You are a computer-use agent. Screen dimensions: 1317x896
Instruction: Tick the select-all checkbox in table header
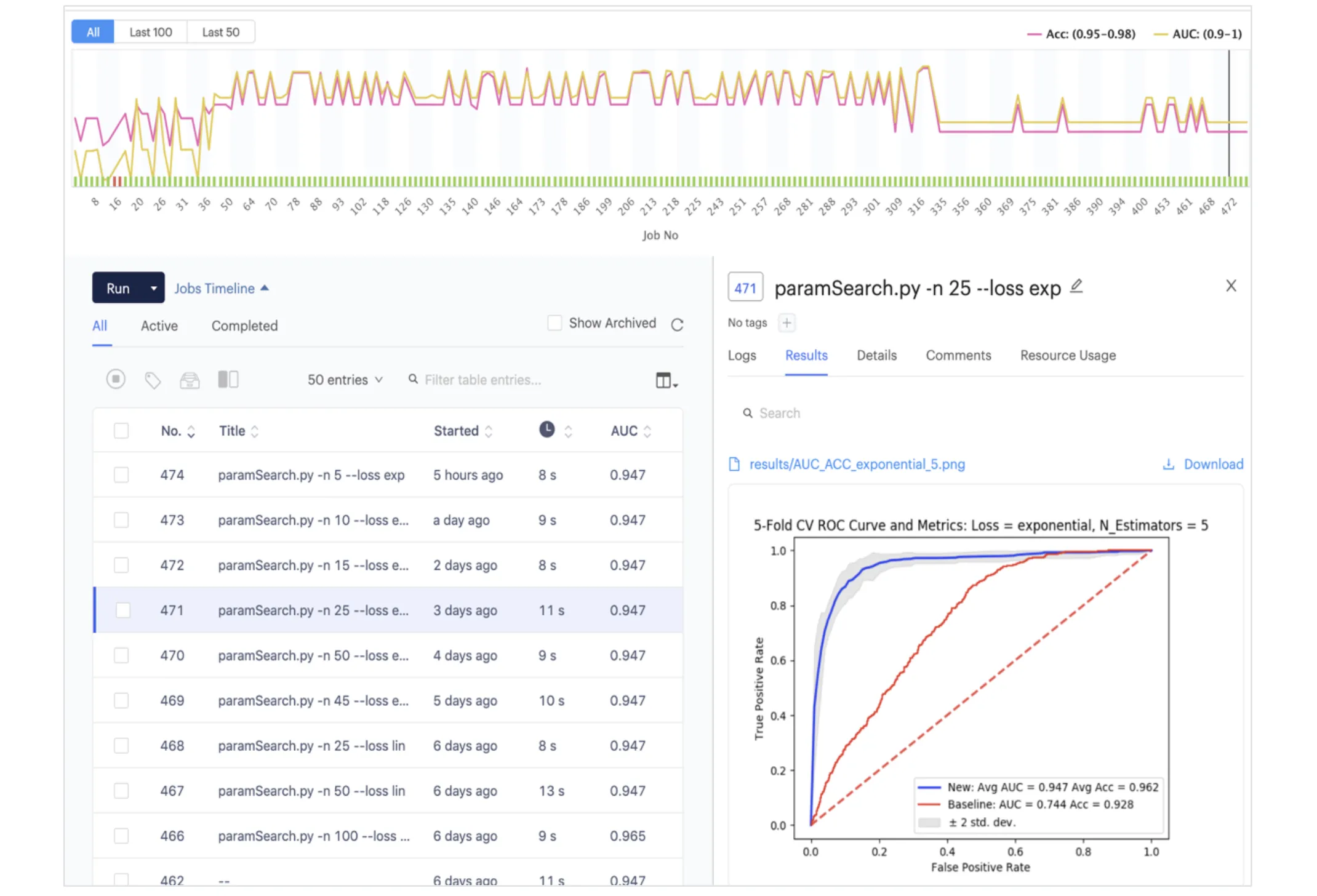[x=121, y=430]
